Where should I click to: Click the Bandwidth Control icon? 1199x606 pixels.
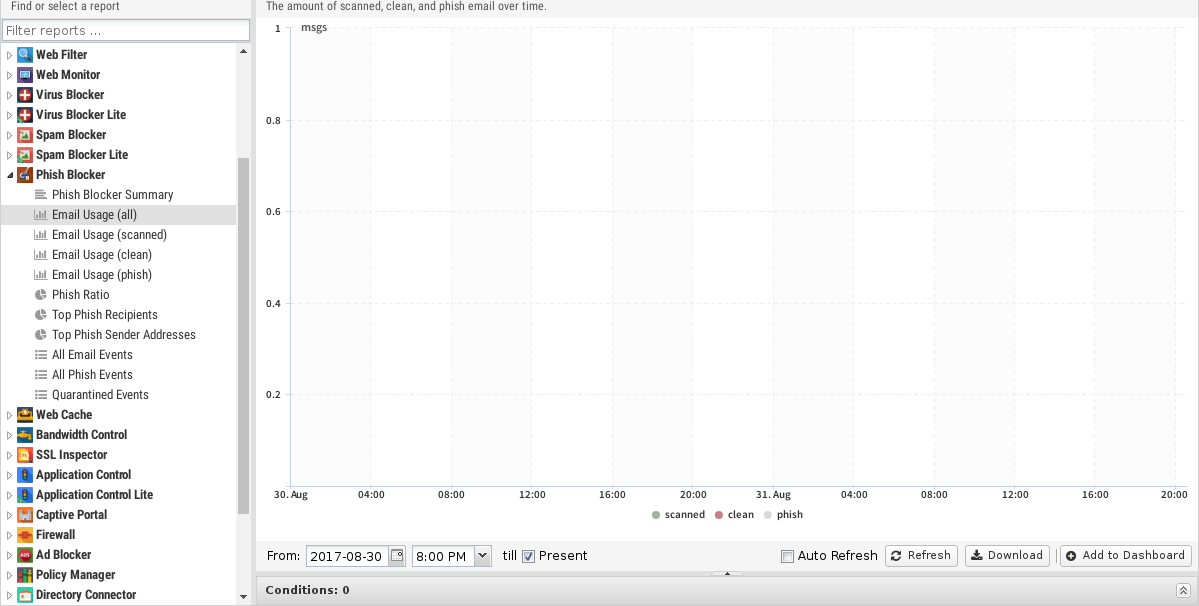(x=25, y=435)
